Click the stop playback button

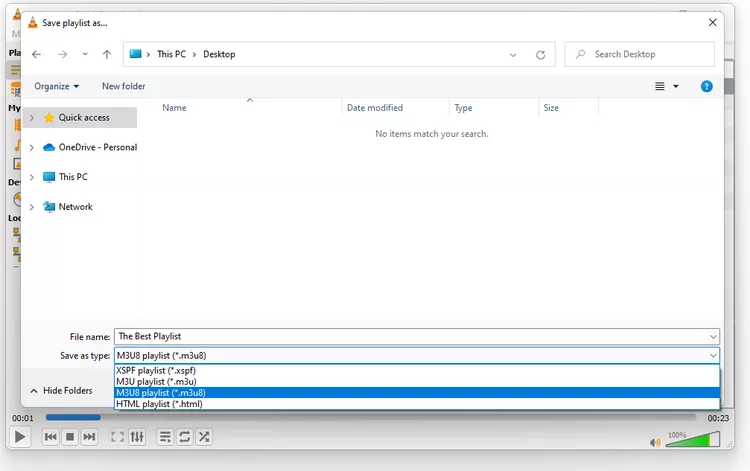pos(70,437)
